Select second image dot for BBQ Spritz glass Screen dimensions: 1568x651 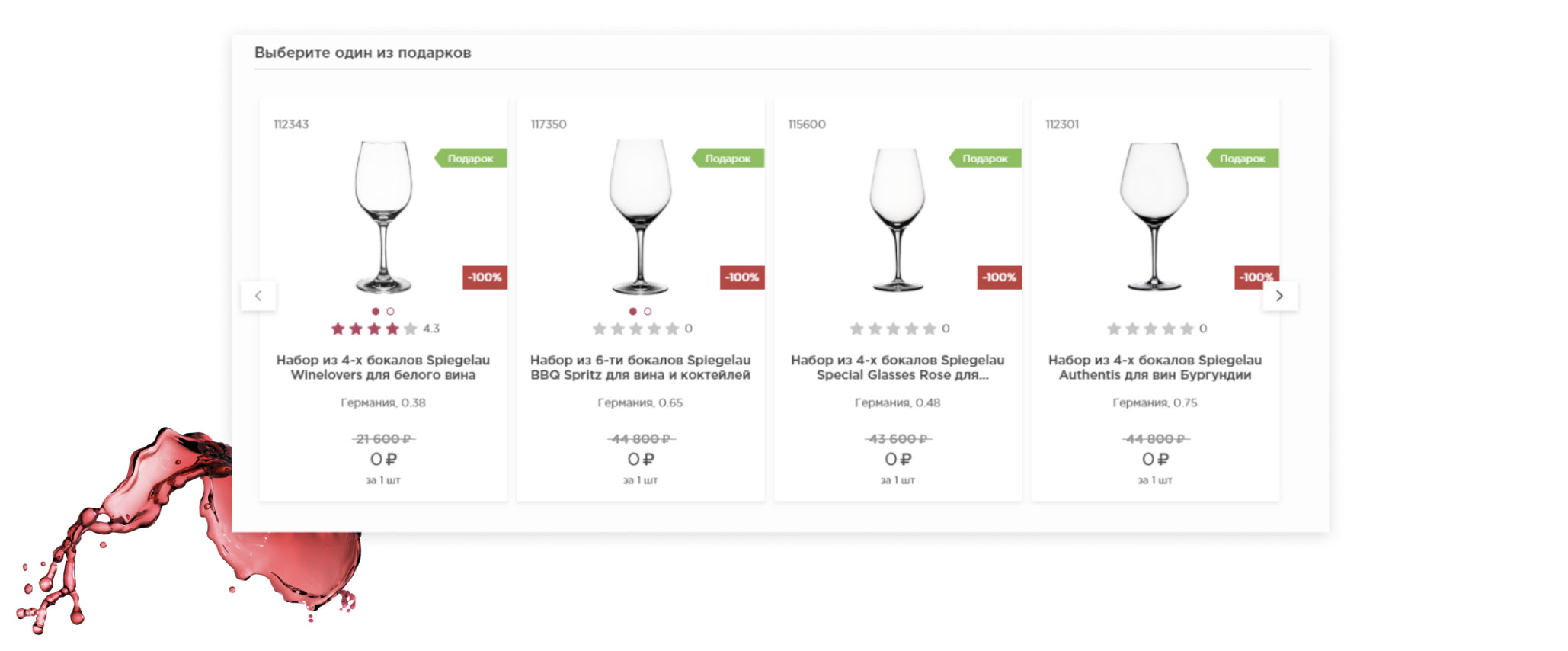[648, 312]
